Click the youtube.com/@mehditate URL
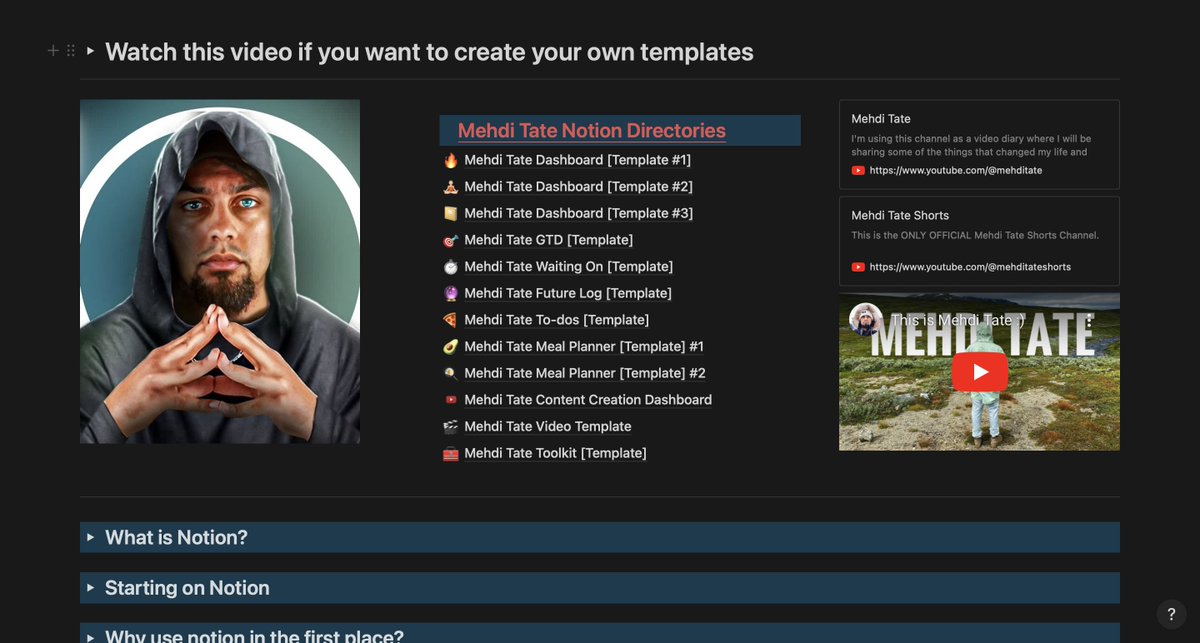The width and height of the screenshot is (1200, 643). coord(956,171)
